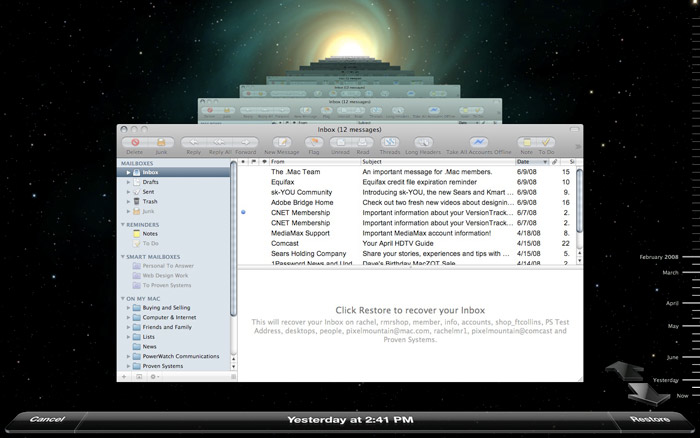The image size is (700, 438).
Task: Sort by attachment column header
Action: (x=555, y=162)
